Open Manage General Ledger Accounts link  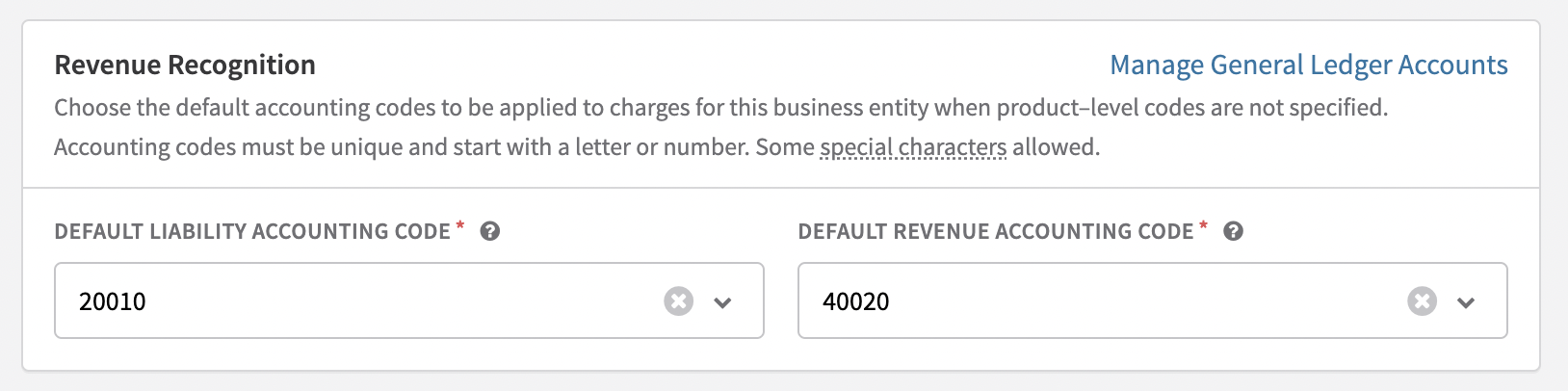click(x=1309, y=65)
